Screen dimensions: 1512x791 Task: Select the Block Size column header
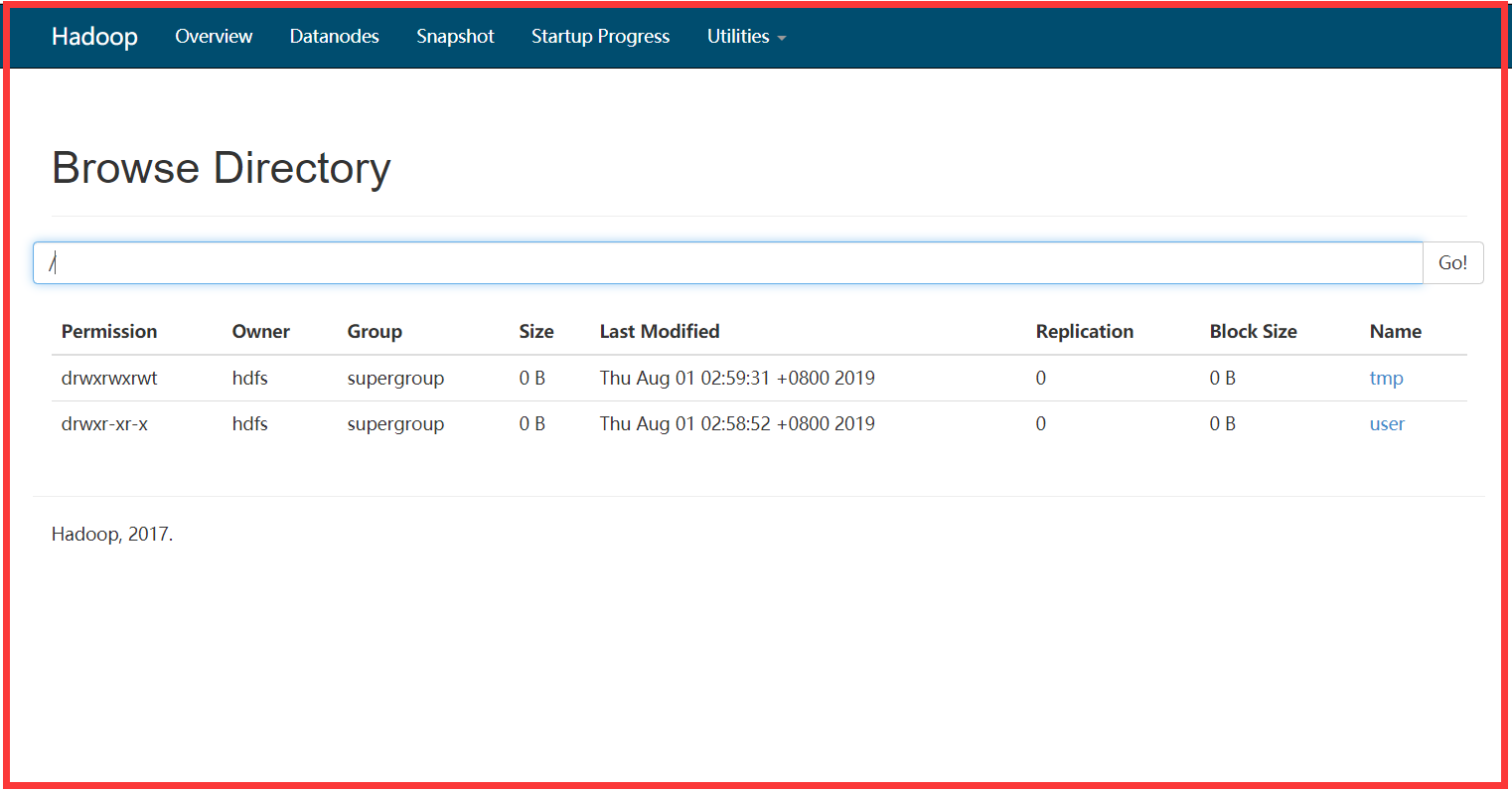(1254, 332)
